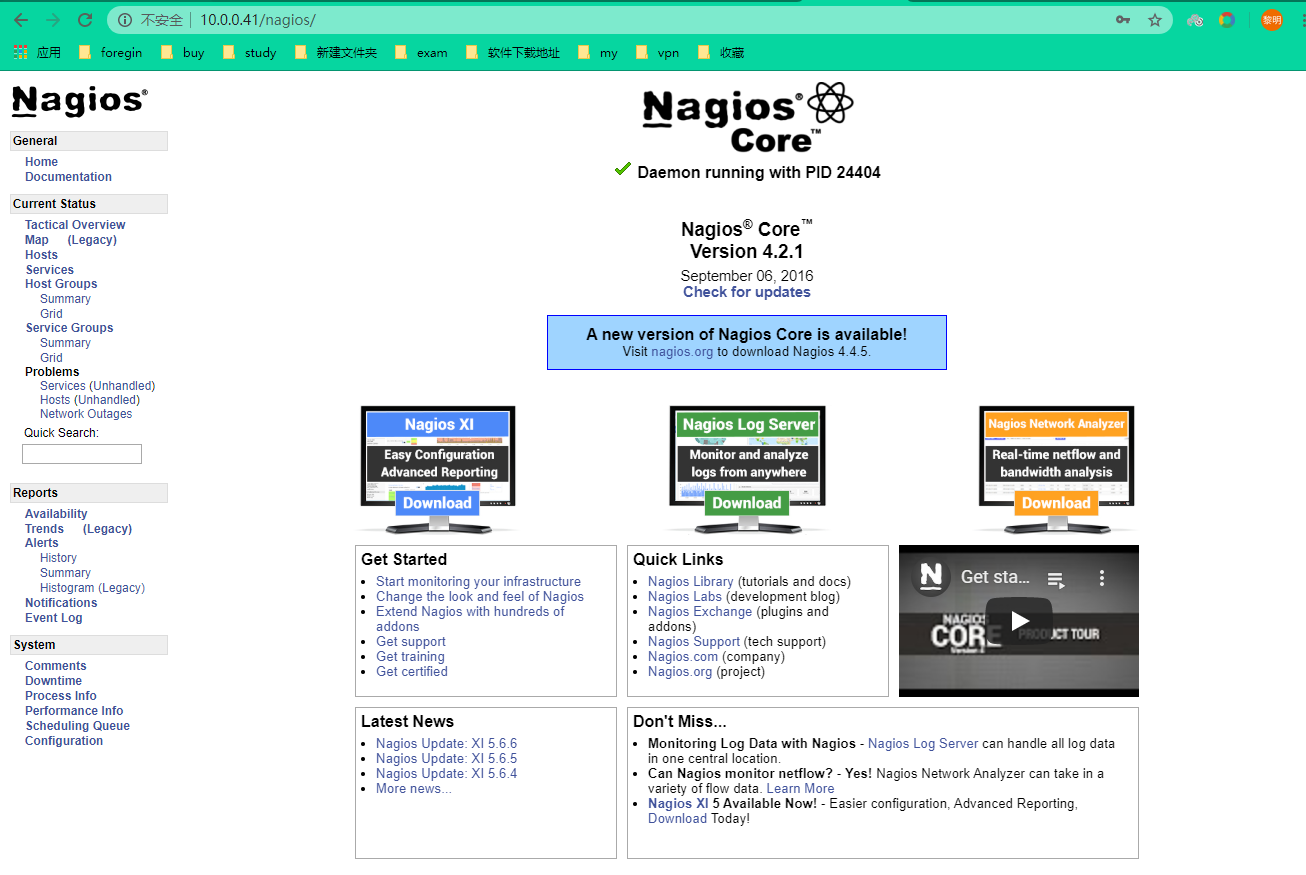Screen dimensions: 1306x875
Task: Open Home in the General menu
Action: tap(41, 162)
